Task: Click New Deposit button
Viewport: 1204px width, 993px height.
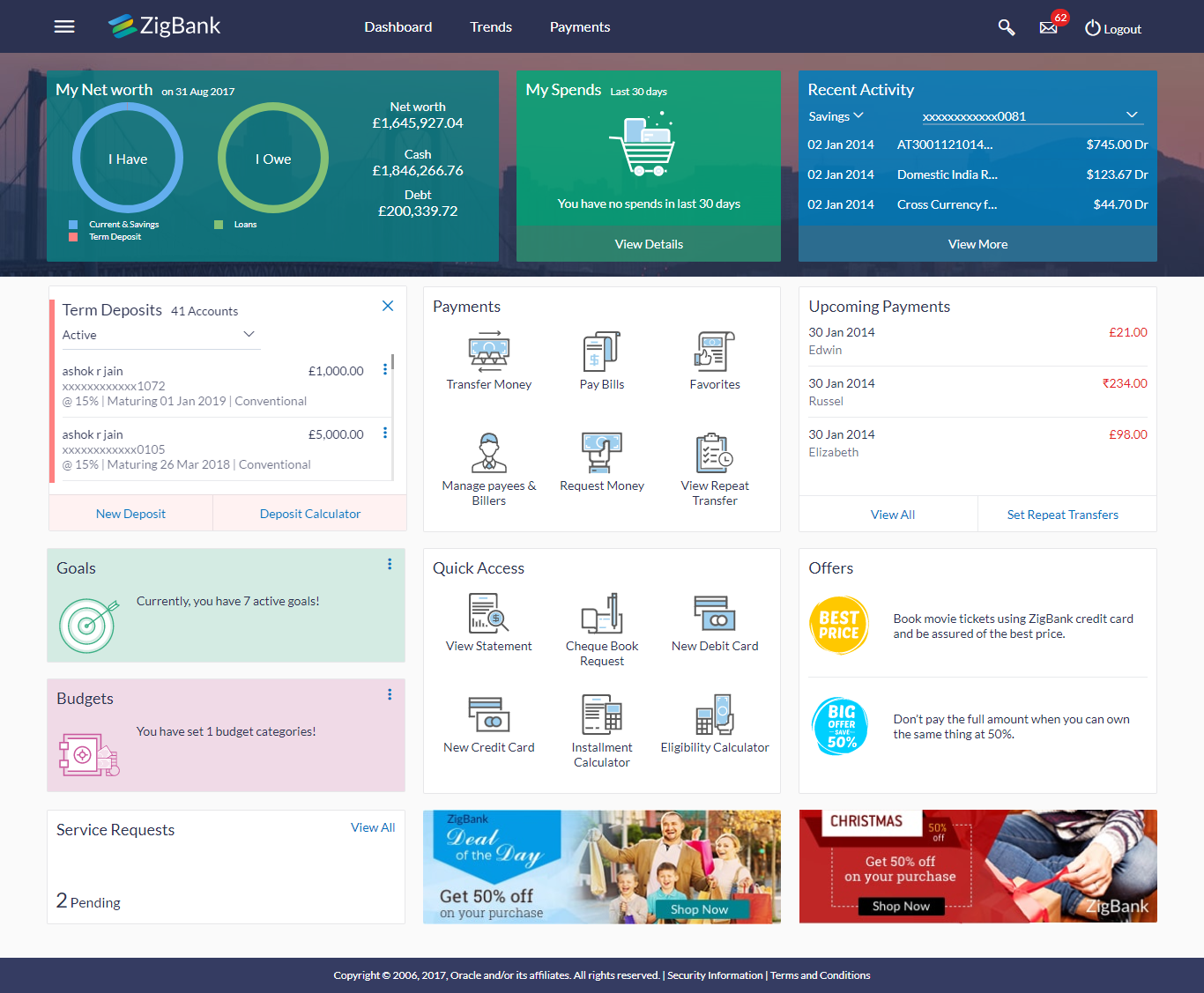Action: coord(130,514)
